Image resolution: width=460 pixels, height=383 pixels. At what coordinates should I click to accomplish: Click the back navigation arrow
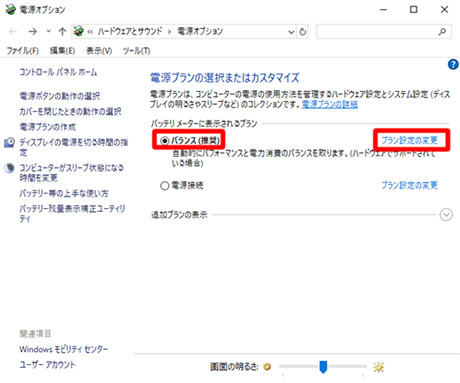pos(13,32)
